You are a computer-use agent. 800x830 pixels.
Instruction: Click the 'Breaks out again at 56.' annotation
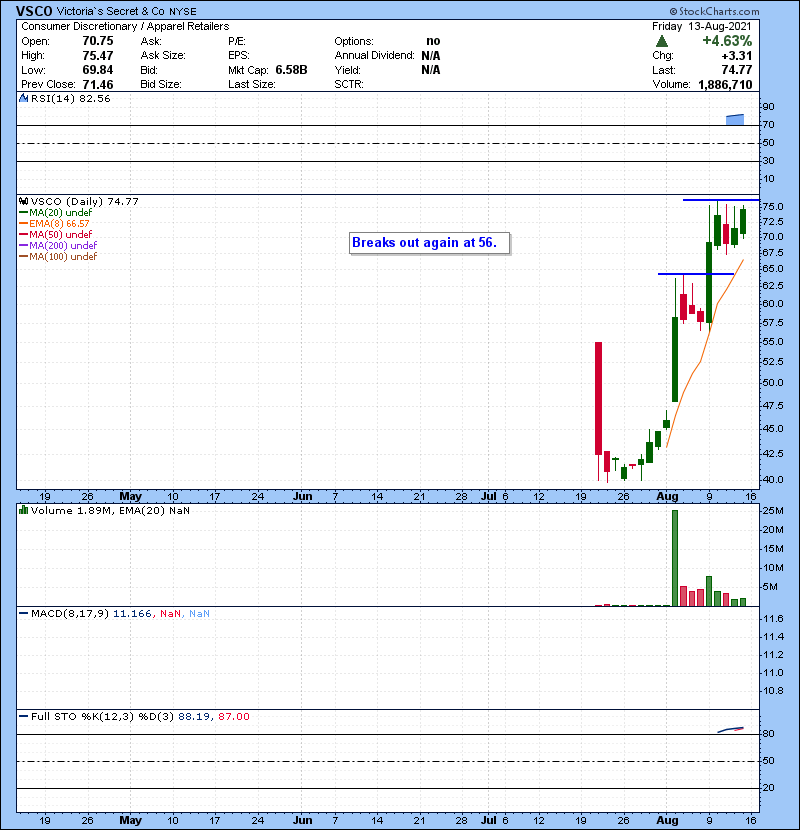pos(429,243)
